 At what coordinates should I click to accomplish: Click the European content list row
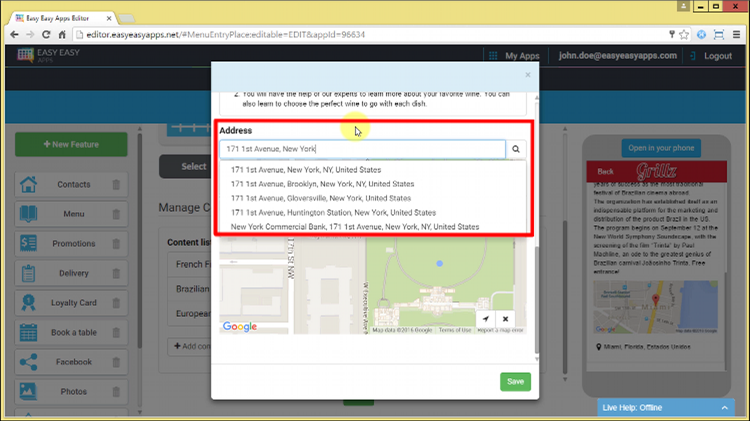(x=190, y=314)
